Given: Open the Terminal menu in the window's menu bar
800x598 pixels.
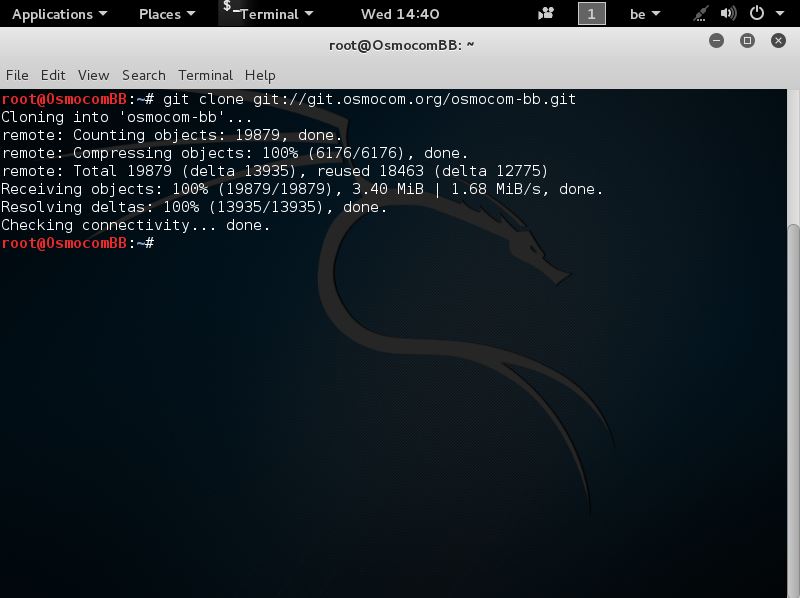Looking at the screenshot, I should click(205, 75).
